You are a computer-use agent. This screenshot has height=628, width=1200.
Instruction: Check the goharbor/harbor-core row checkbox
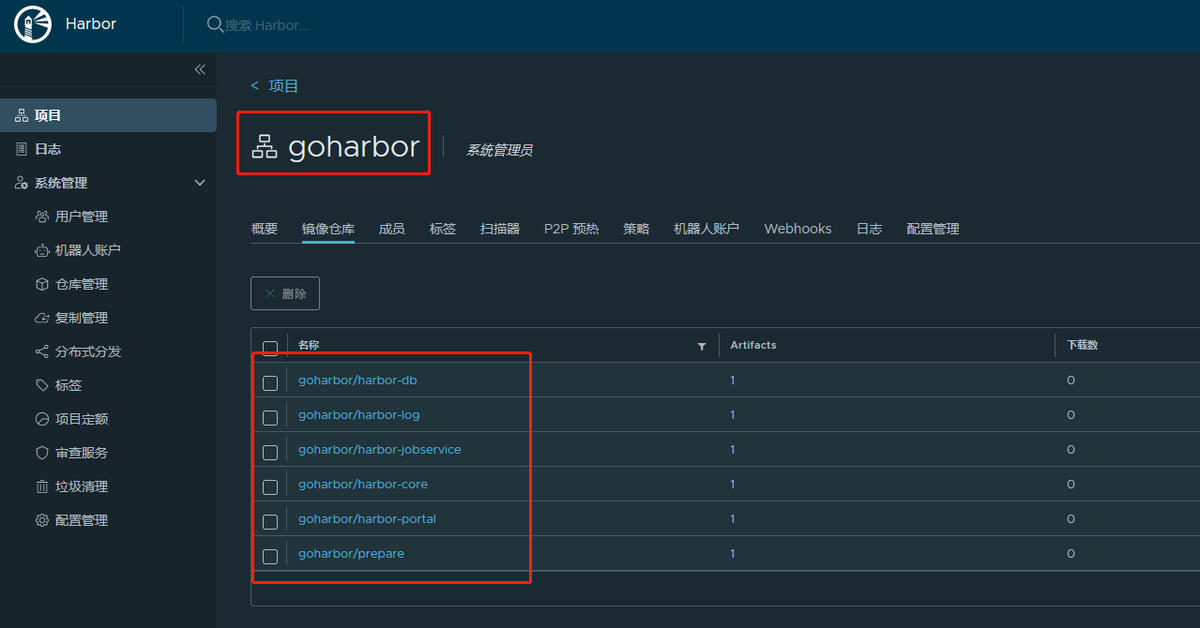[270, 487]
